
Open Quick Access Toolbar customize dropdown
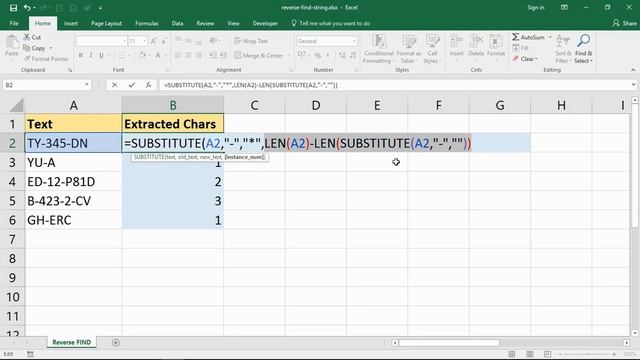[x=100, y=8]
